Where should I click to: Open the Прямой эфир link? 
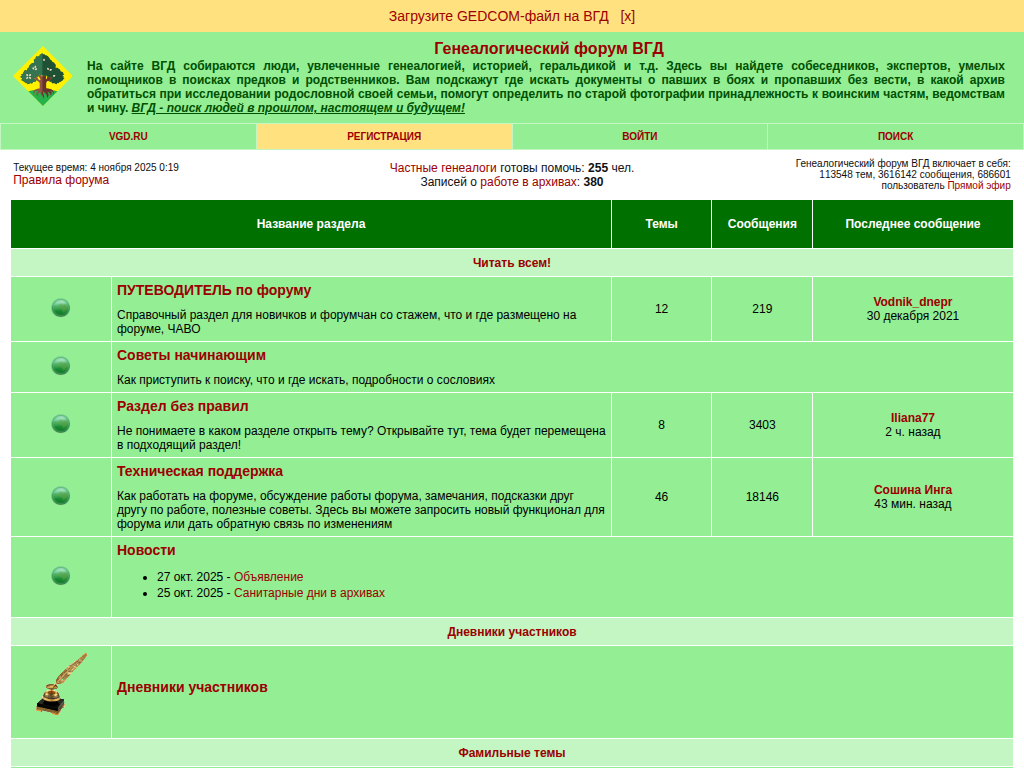pyautogui.click(x=979, y=186)
